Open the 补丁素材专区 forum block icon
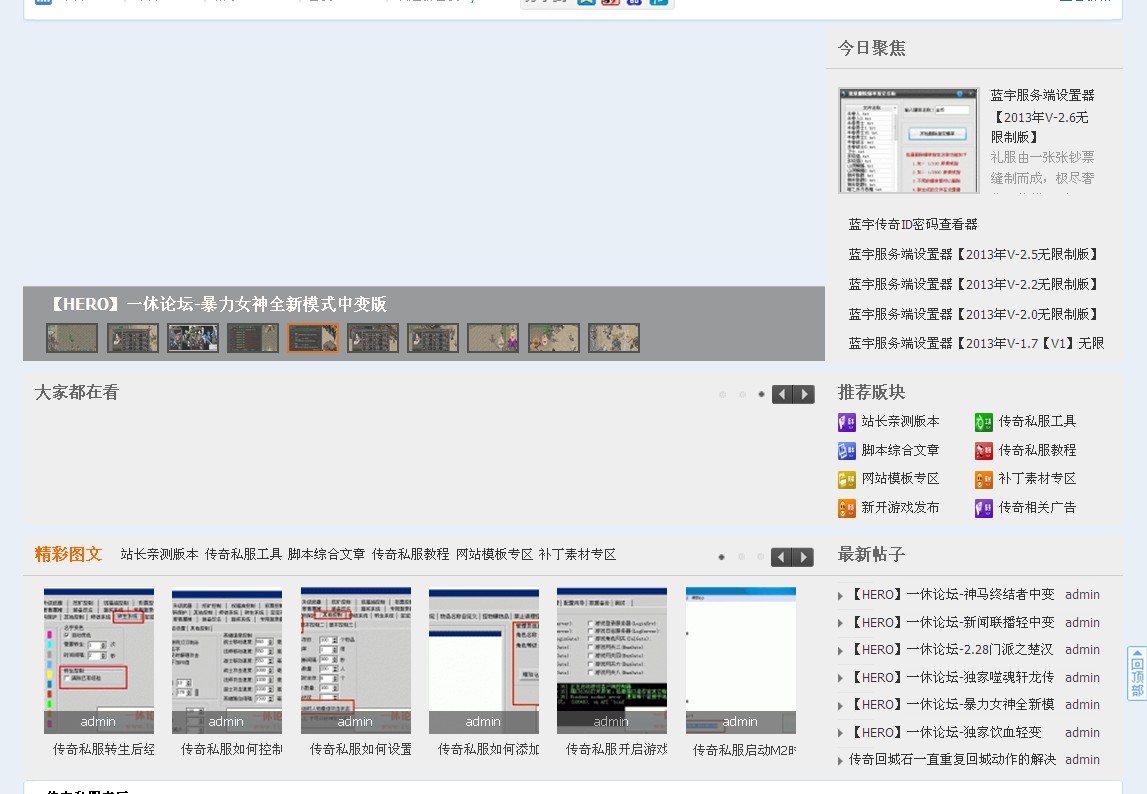This screenshot has width=1147, height=794. (x=984, y=479)
